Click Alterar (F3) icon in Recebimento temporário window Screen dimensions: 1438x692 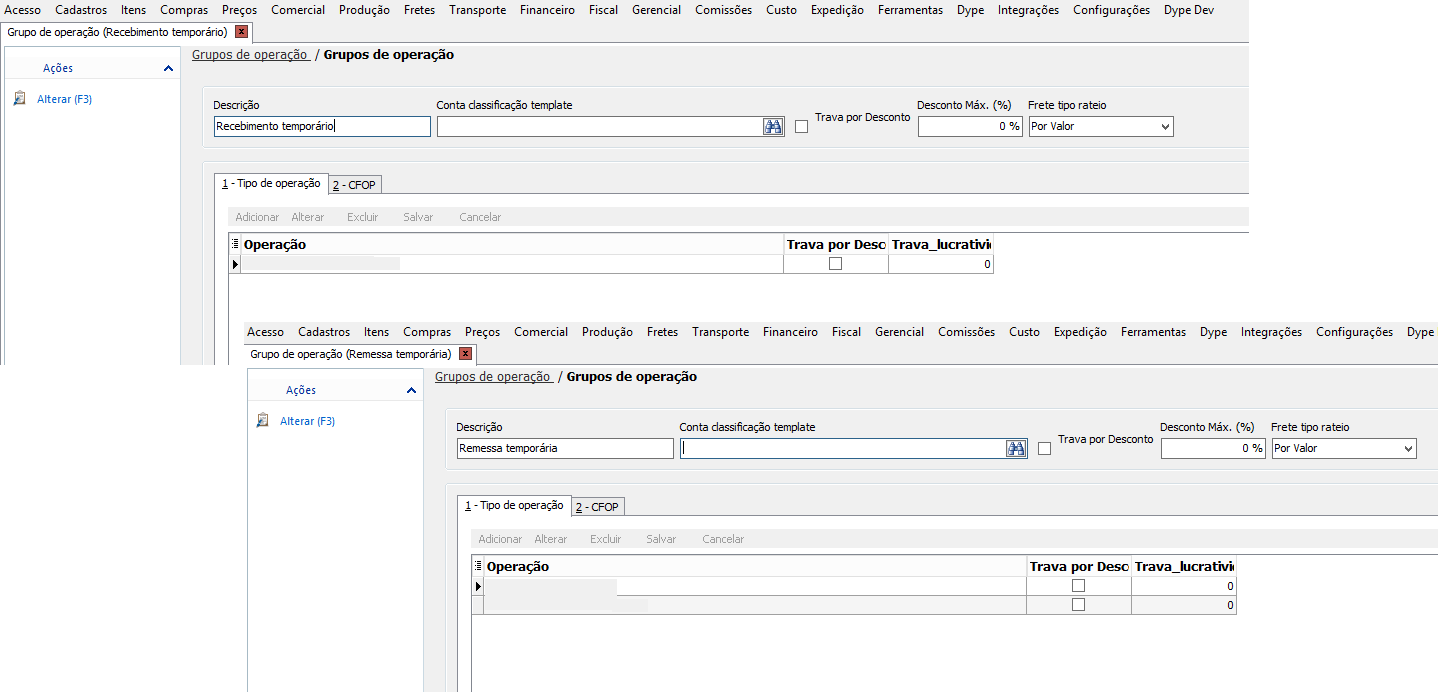[x=19, y=99]
